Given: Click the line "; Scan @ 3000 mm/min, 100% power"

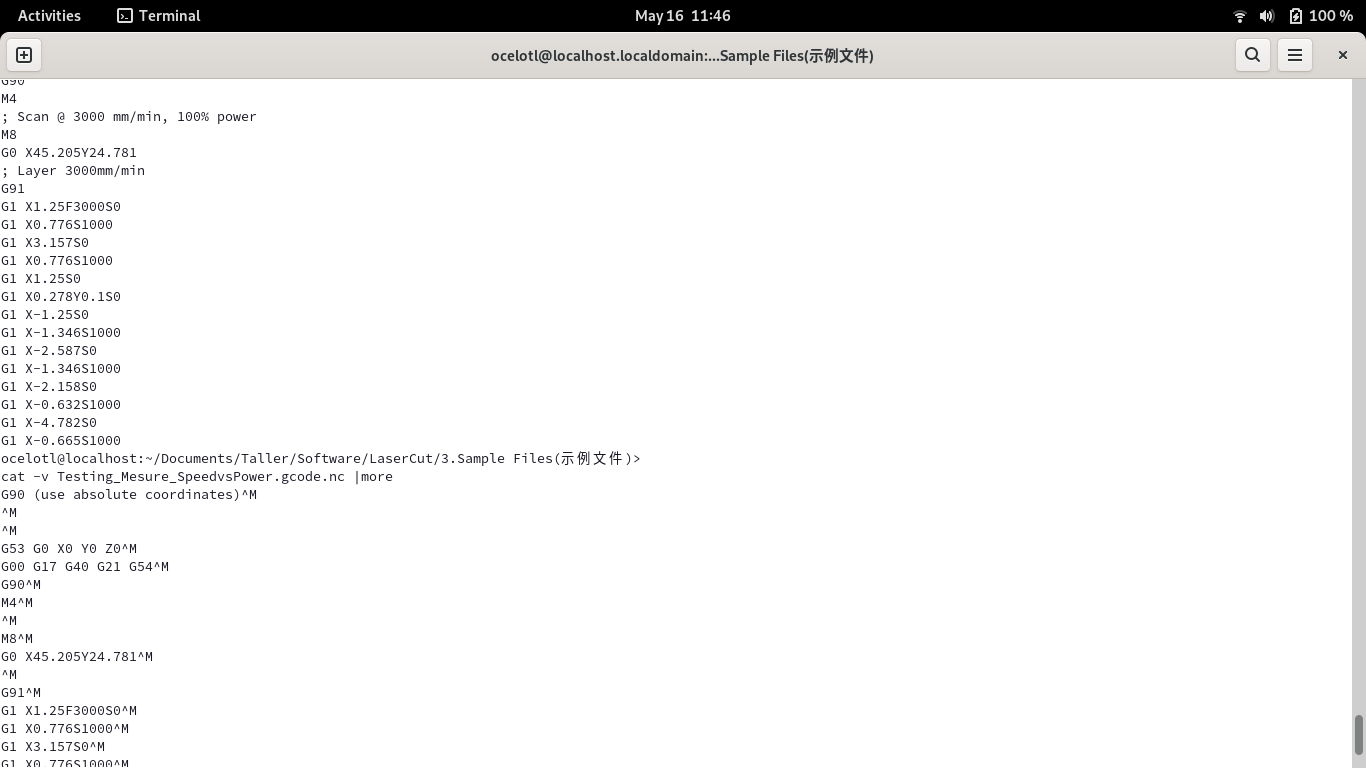Looking at the screenshot, I should pyautogui.click(x=129, y=117).
